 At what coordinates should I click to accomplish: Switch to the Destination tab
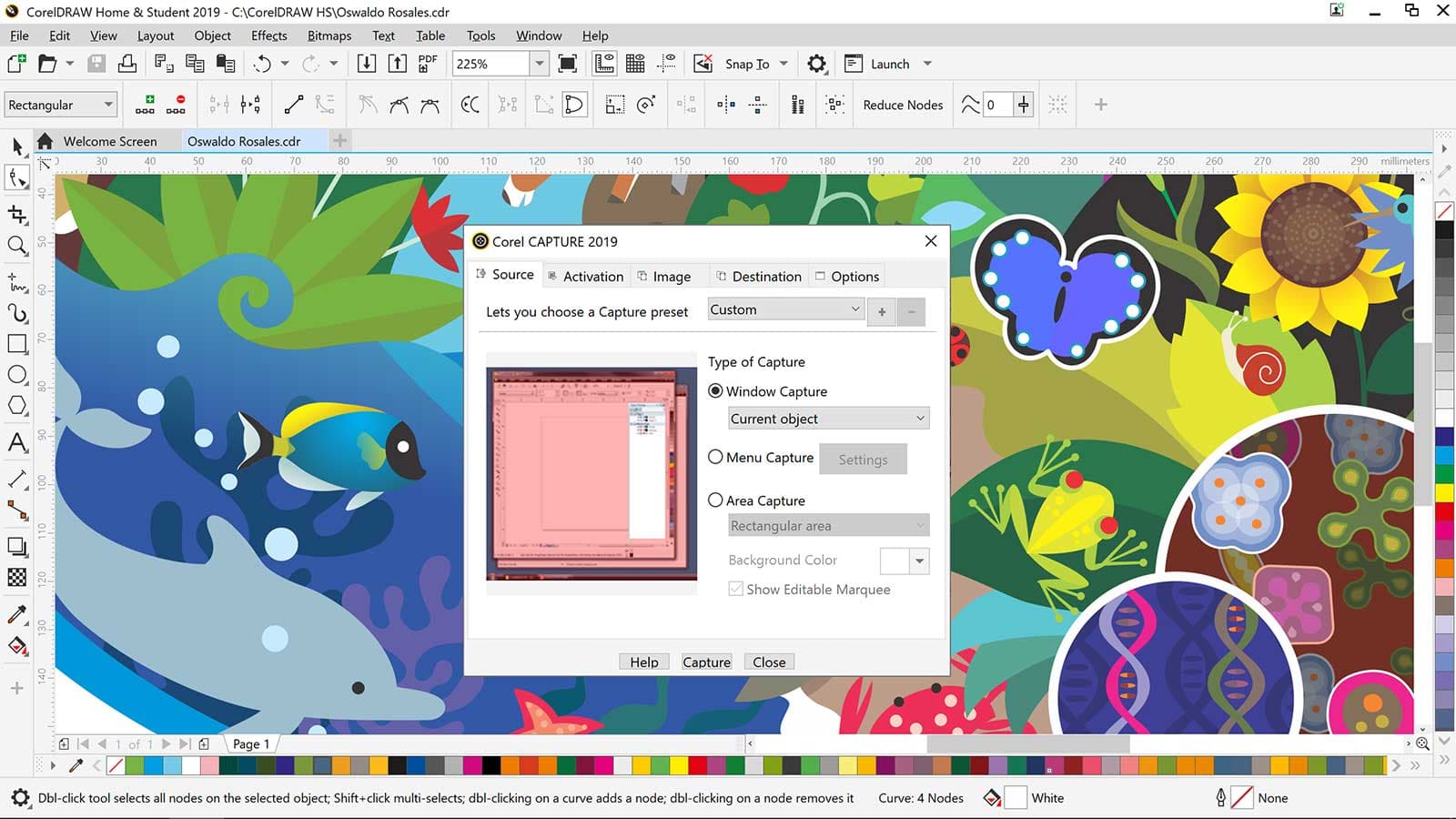click(x=759, y=277)
